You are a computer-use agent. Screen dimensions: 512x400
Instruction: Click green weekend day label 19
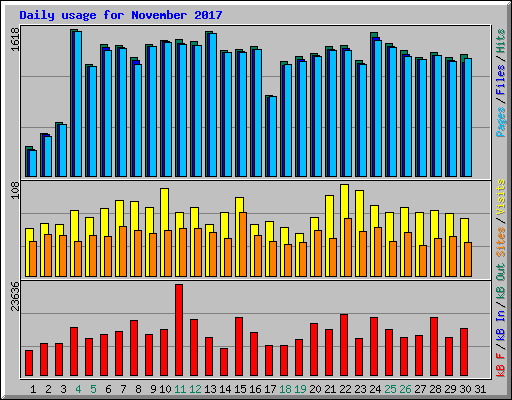300,389
